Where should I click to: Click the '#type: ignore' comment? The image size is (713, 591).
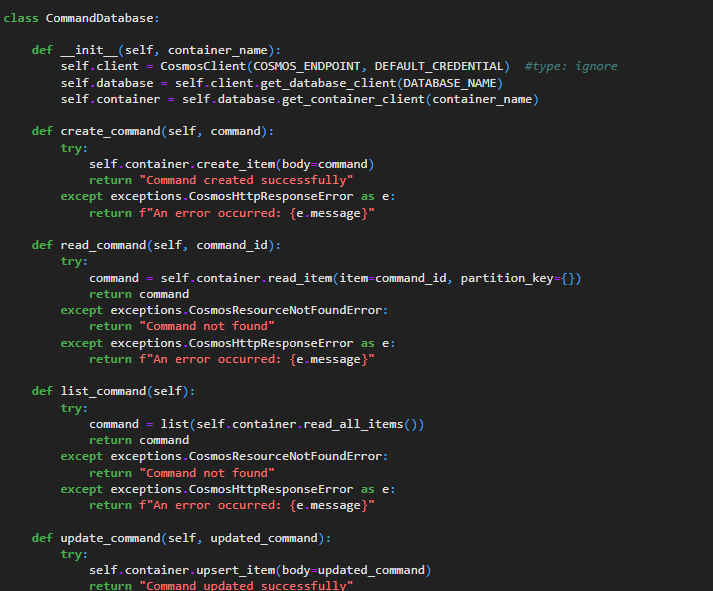click(571, 66)
